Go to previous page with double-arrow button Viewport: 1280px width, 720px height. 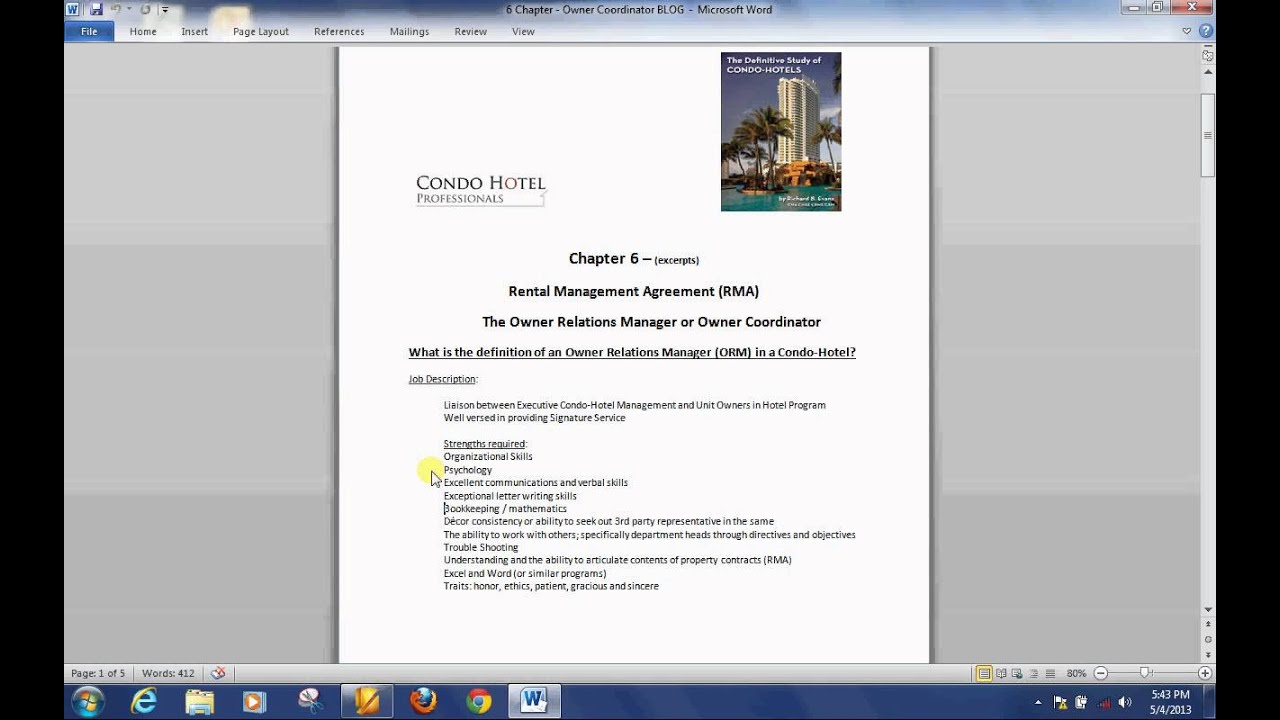point(1208,625)
